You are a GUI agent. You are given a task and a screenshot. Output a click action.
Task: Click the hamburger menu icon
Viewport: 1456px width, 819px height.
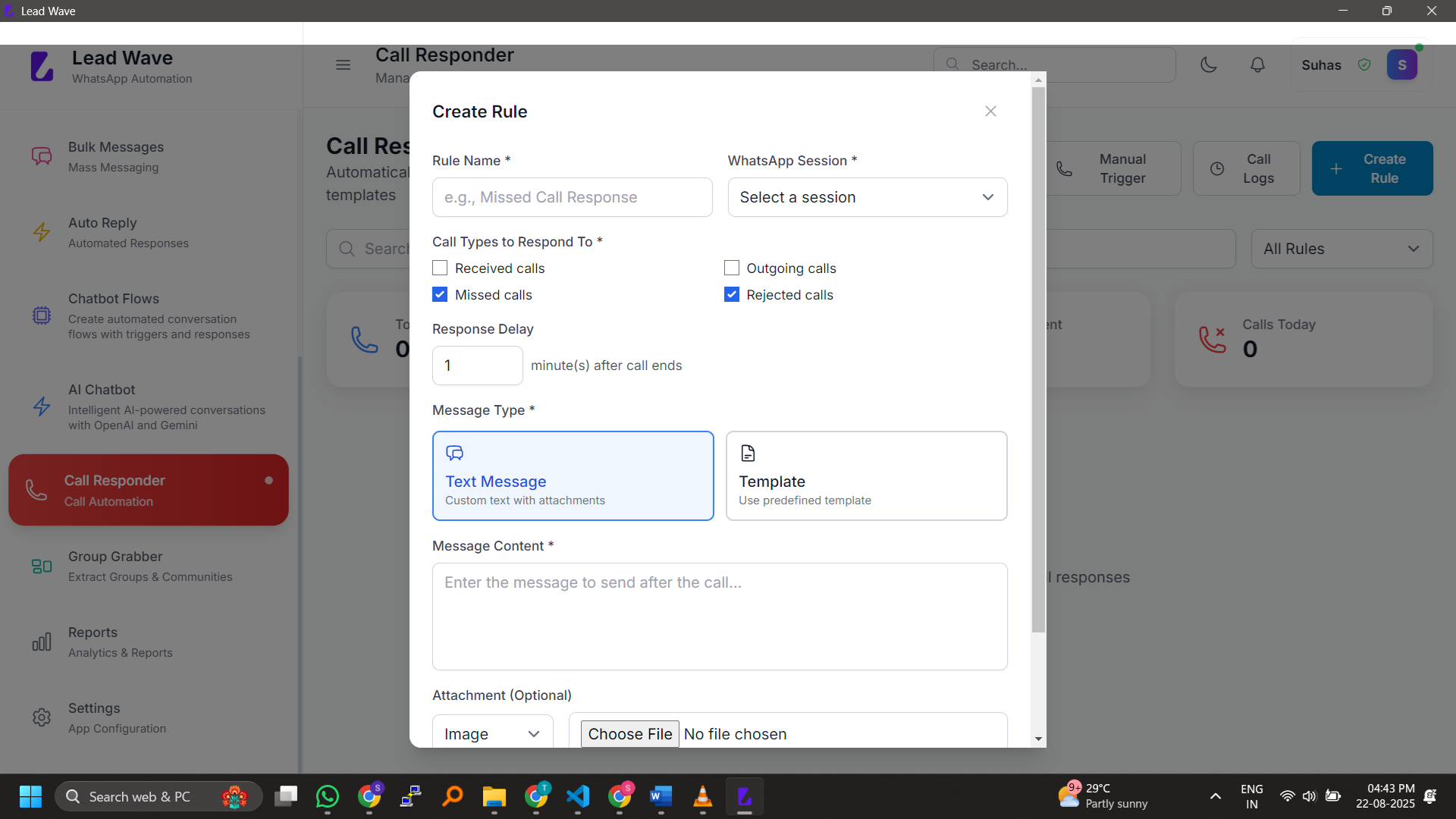point(343,65)
